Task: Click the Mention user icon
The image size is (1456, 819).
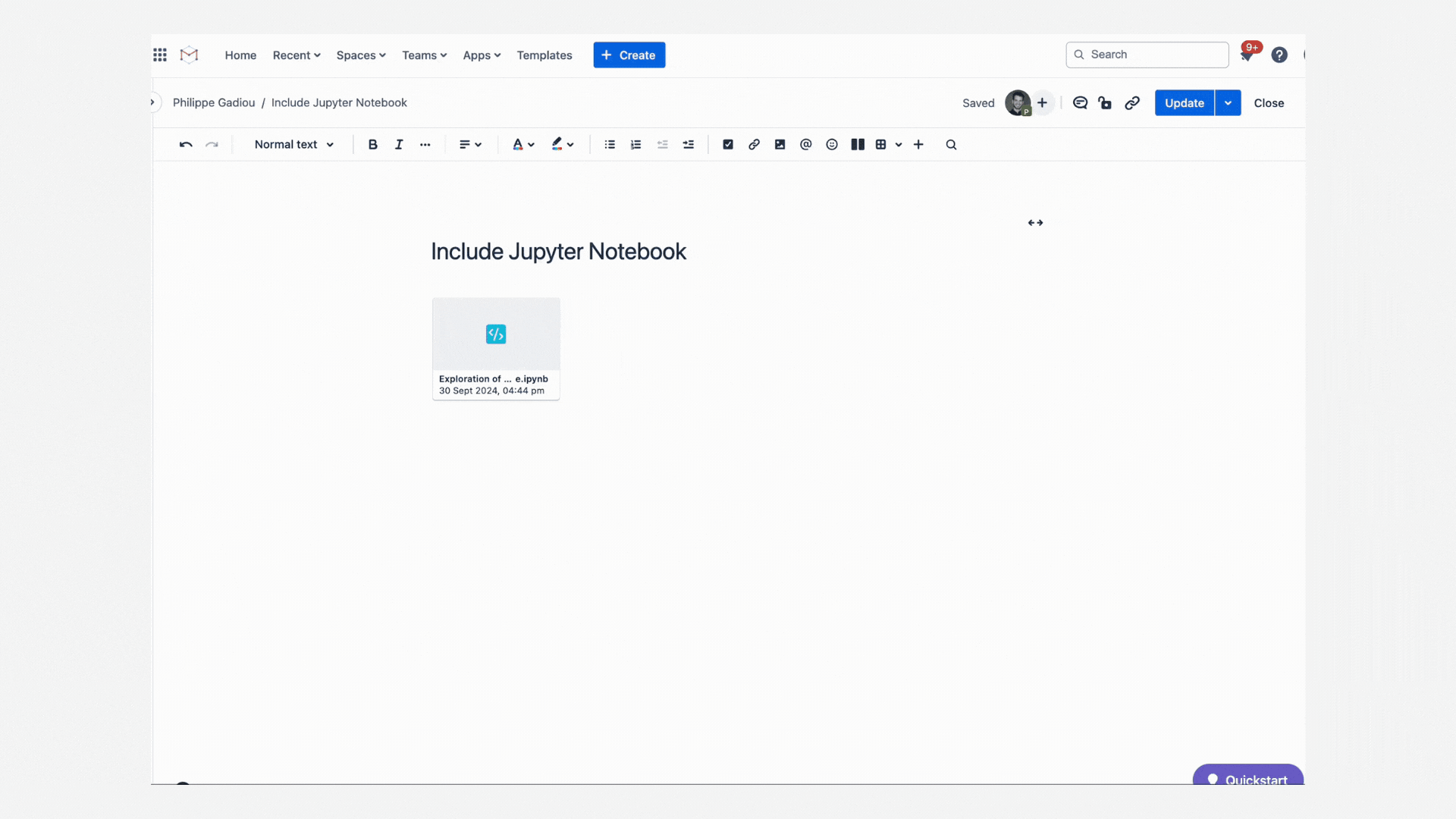Action: click(x=805, y=144)
